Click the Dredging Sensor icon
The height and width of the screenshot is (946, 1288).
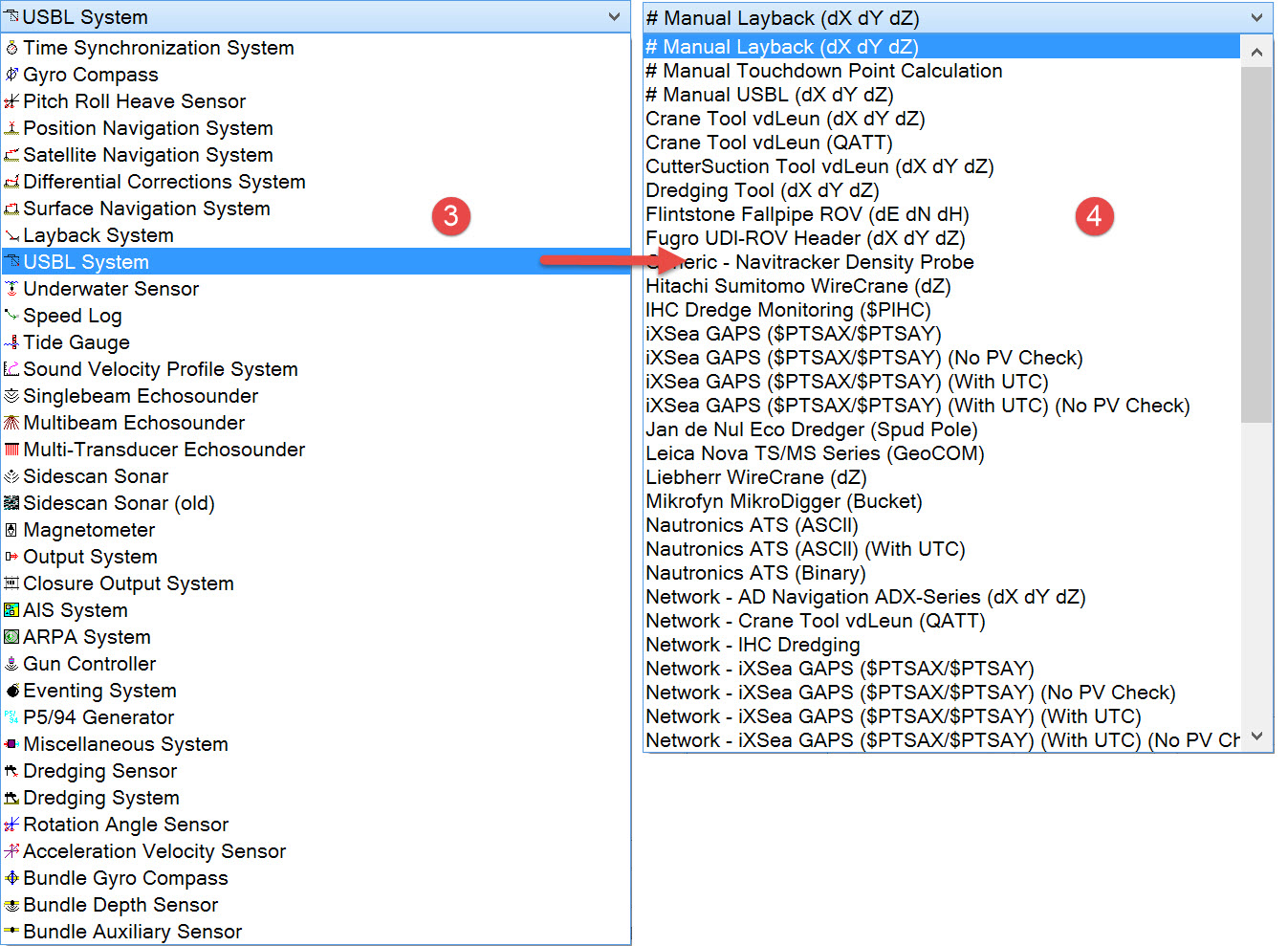pos(11,771)
